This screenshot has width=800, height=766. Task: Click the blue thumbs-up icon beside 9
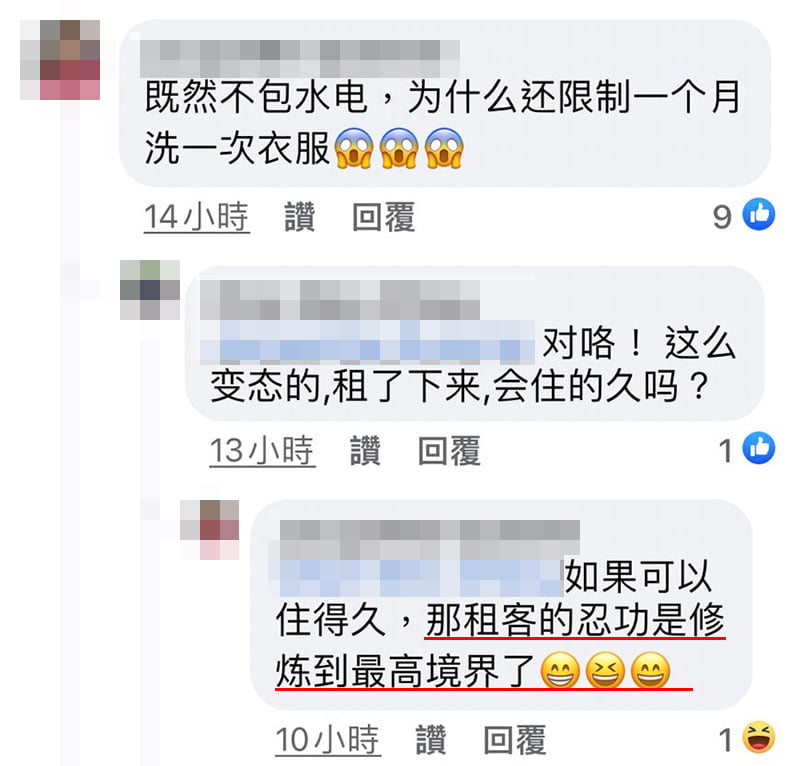click(x=759, y=214)
